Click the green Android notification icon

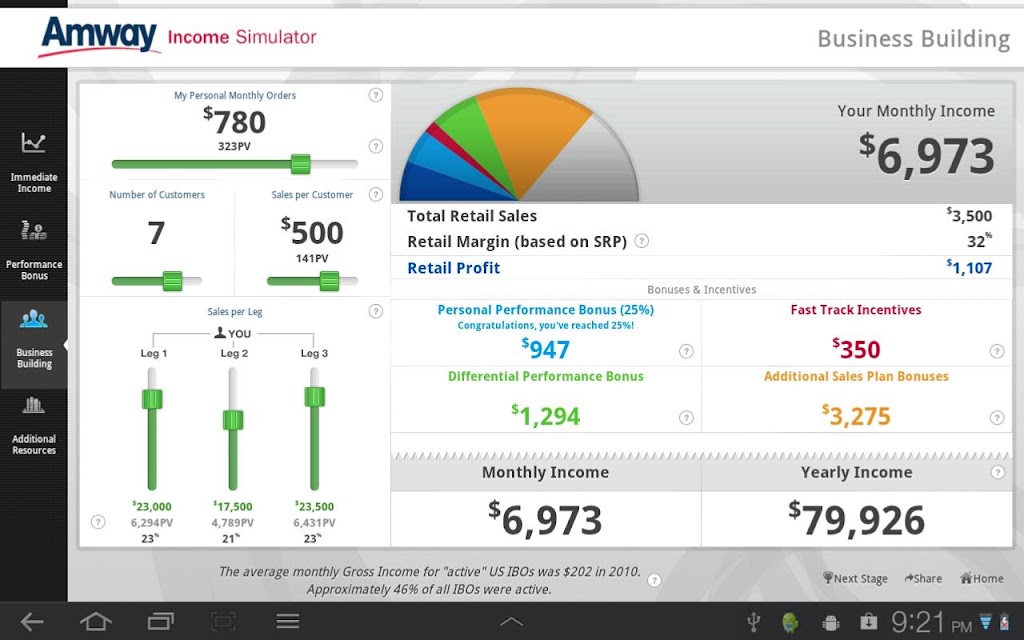tap(790, 622)
